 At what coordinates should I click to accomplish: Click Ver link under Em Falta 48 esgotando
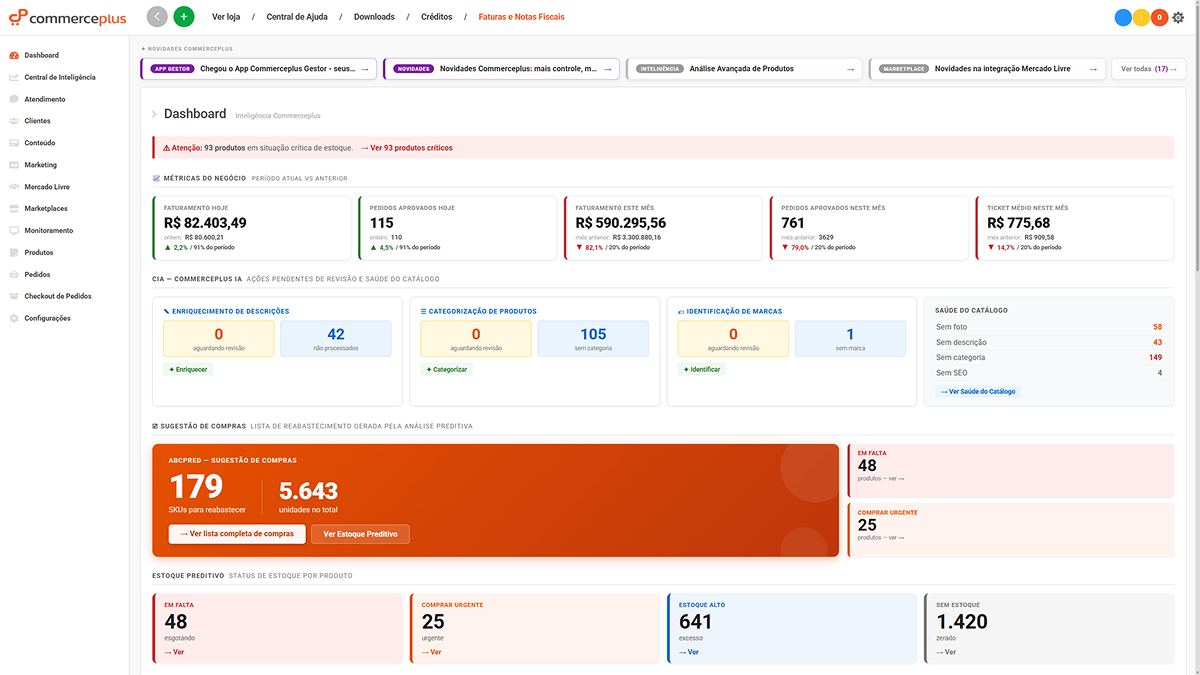click(174, 652)
